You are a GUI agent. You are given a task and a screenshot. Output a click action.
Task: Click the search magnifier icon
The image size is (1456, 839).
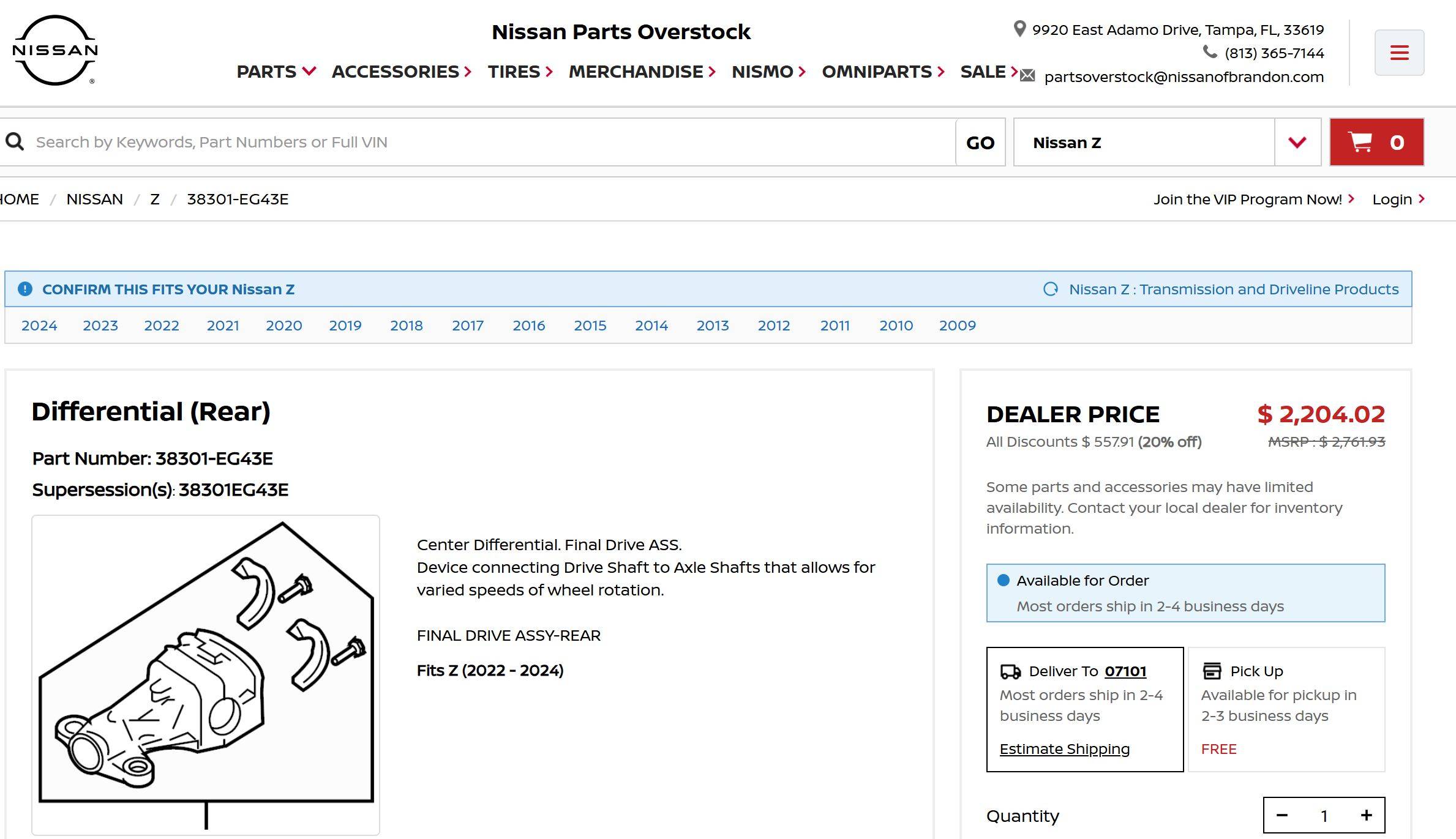coord(15,142)
